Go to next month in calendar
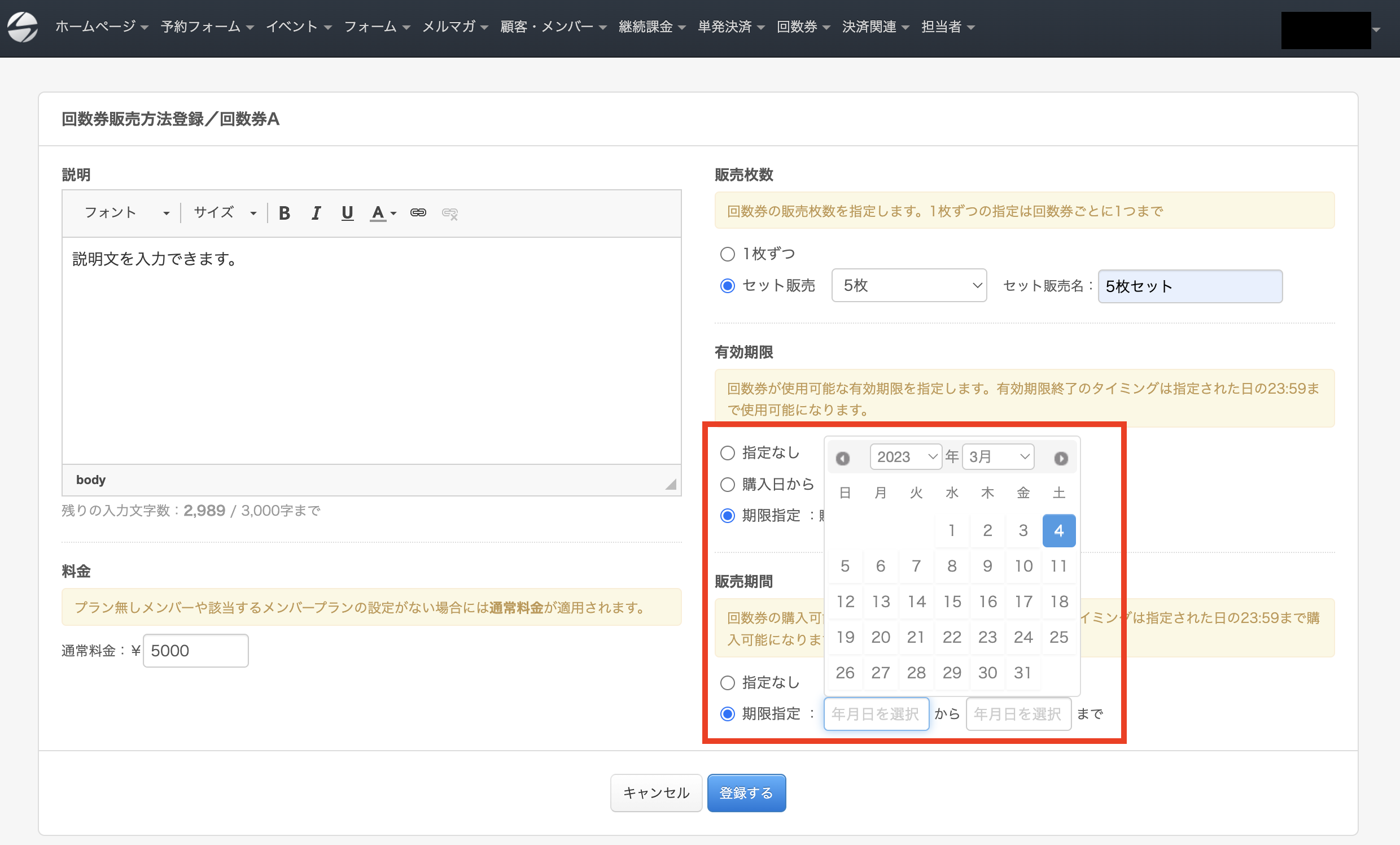The height and width of the screenshot is (845, 1400). click(x=1061, y=458)
